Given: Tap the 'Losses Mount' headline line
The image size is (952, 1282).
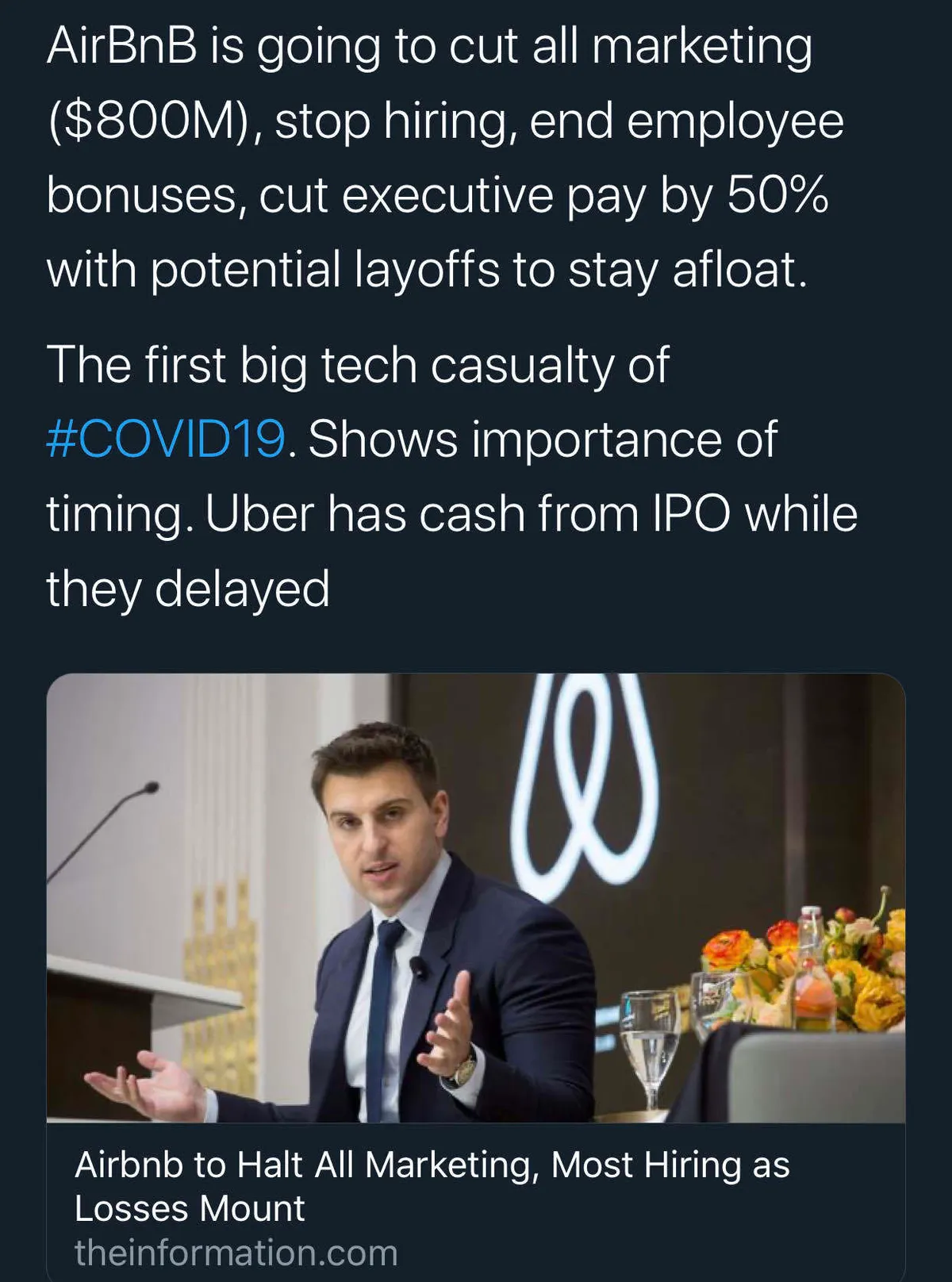Looking at the screenshot, I should pos(189,1208).
